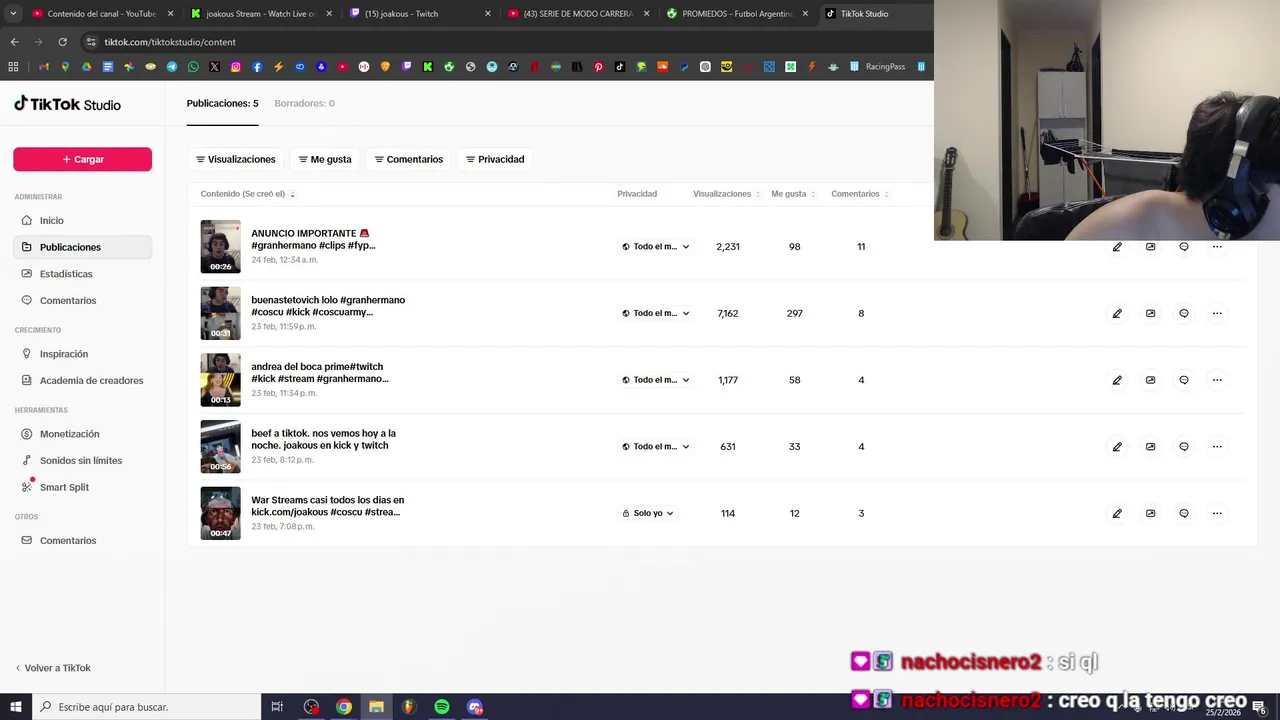
Task: Open the Solo yo privacy dropdown
Action: [648, 513]
